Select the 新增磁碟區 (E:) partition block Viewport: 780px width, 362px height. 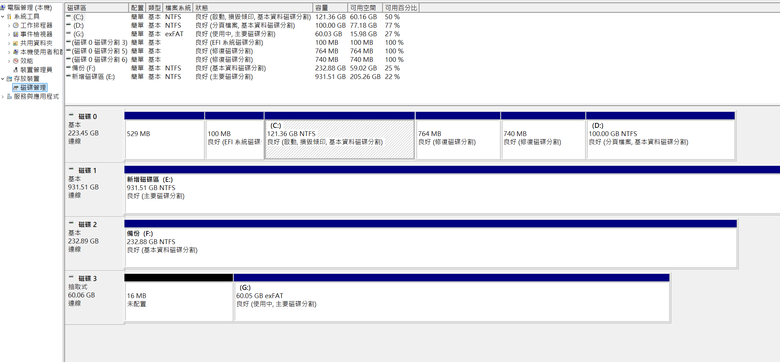[452, 189]
